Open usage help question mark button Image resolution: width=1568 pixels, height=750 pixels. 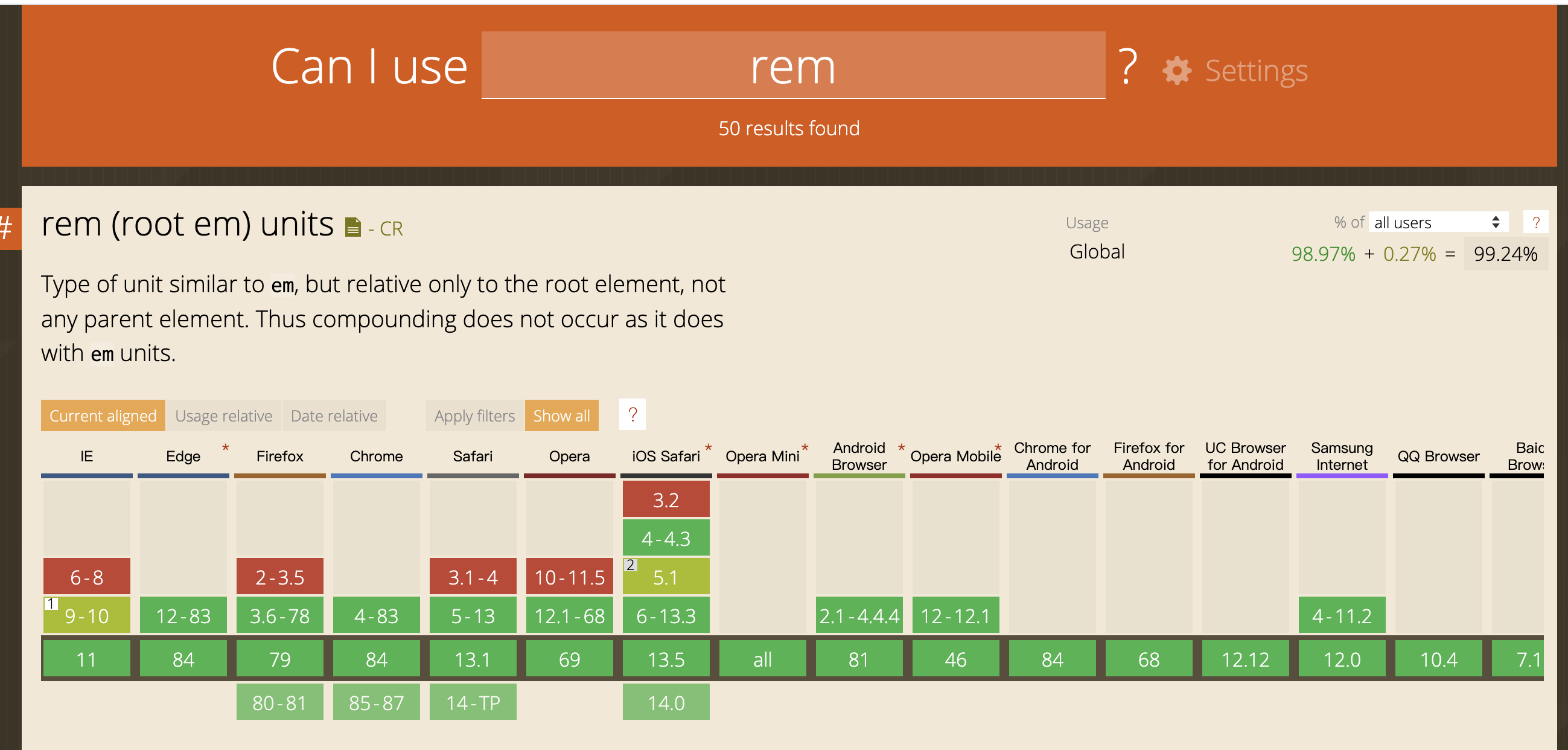tap(1535, 222)
